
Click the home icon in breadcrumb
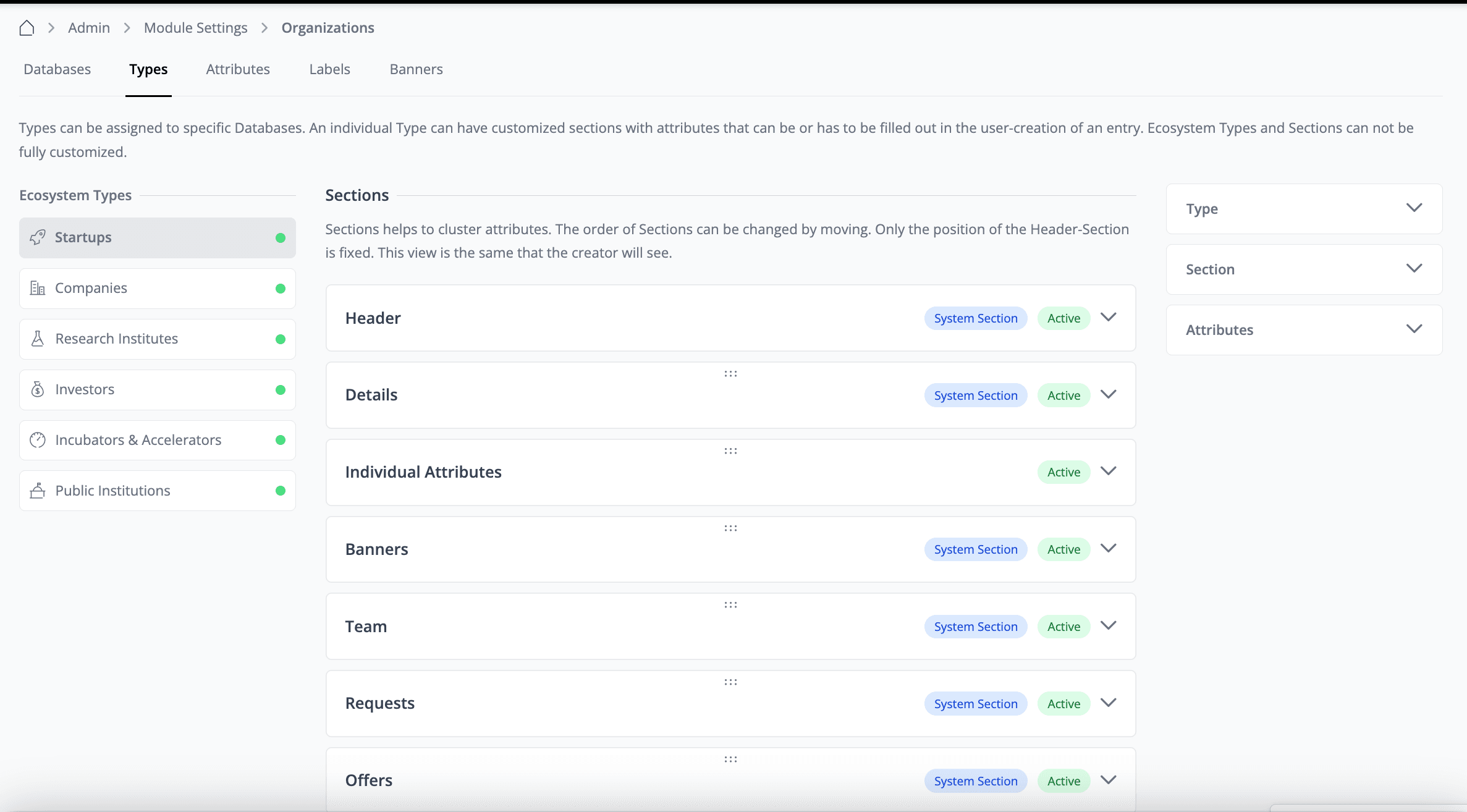(x=27, y=28)
